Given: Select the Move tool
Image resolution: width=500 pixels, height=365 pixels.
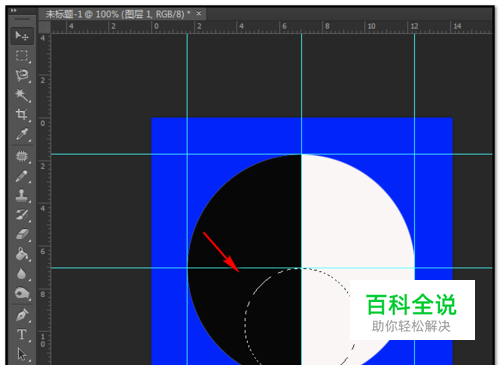Looking at the screenshot, I should click(22, 36).
